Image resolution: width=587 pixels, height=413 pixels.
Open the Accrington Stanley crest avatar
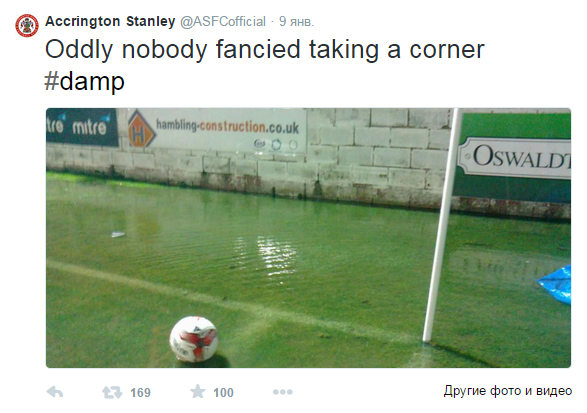coord(27,25)
